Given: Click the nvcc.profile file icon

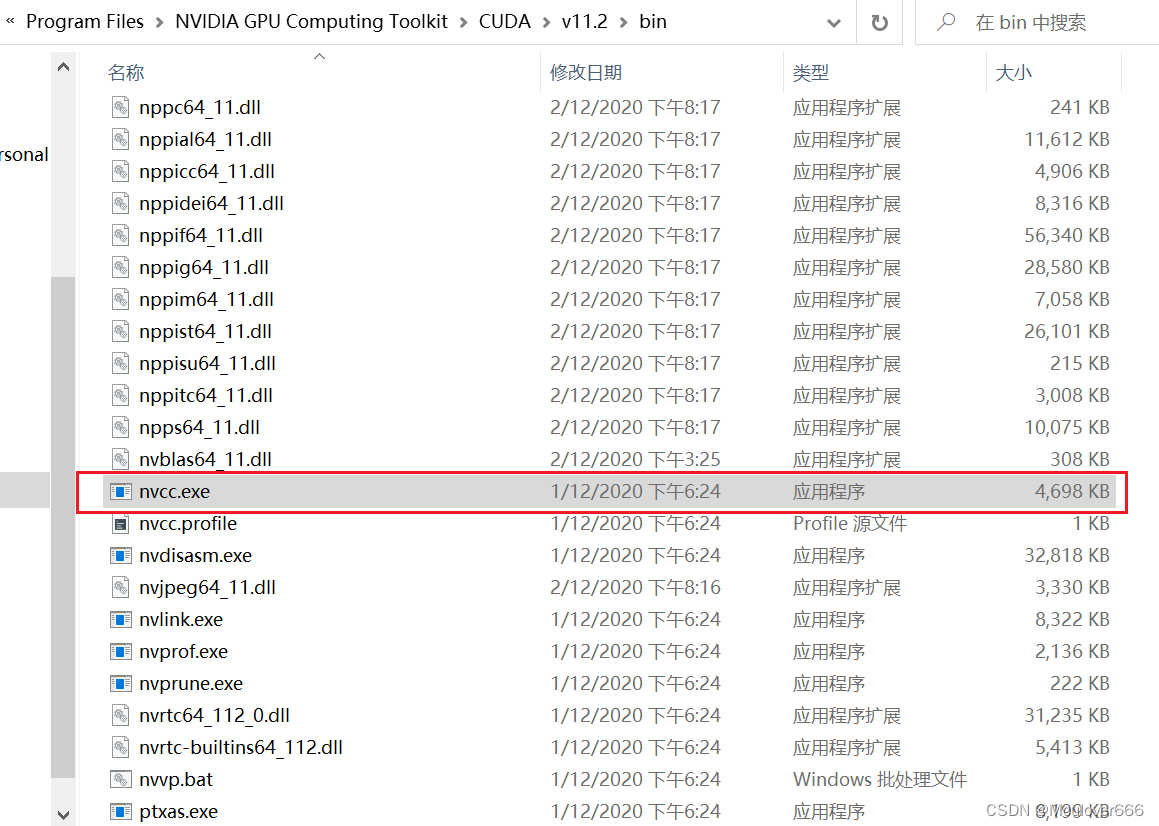Looking at the screenshot, I should (120, 524).
